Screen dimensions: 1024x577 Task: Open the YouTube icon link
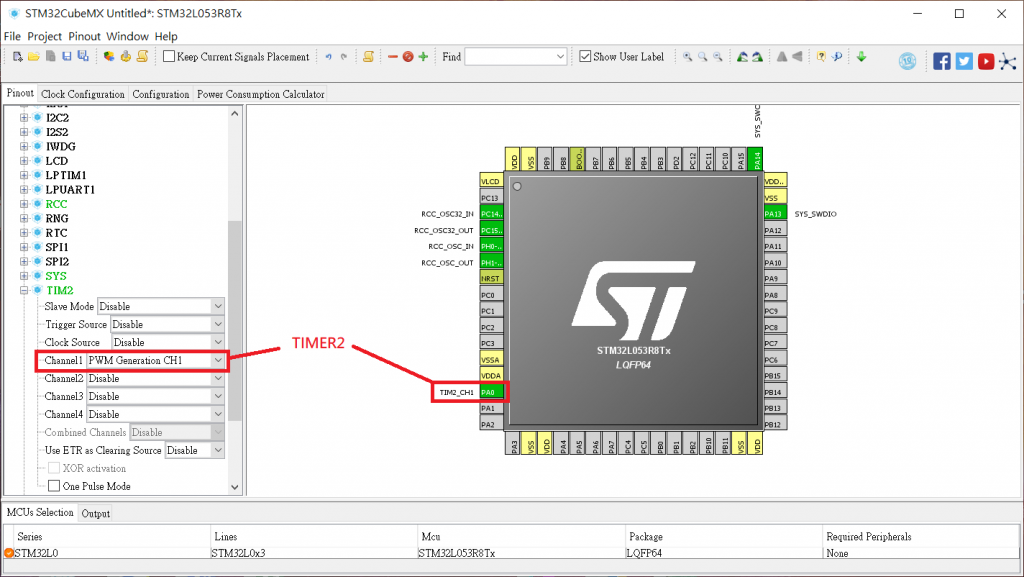[x=986, y=61]
